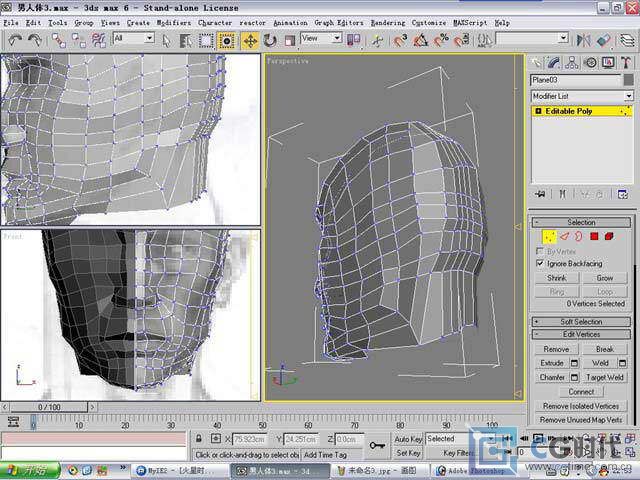This screenshot has height=480, width=640.
Task: Open the Graph Editors menu
Action: 338,23
